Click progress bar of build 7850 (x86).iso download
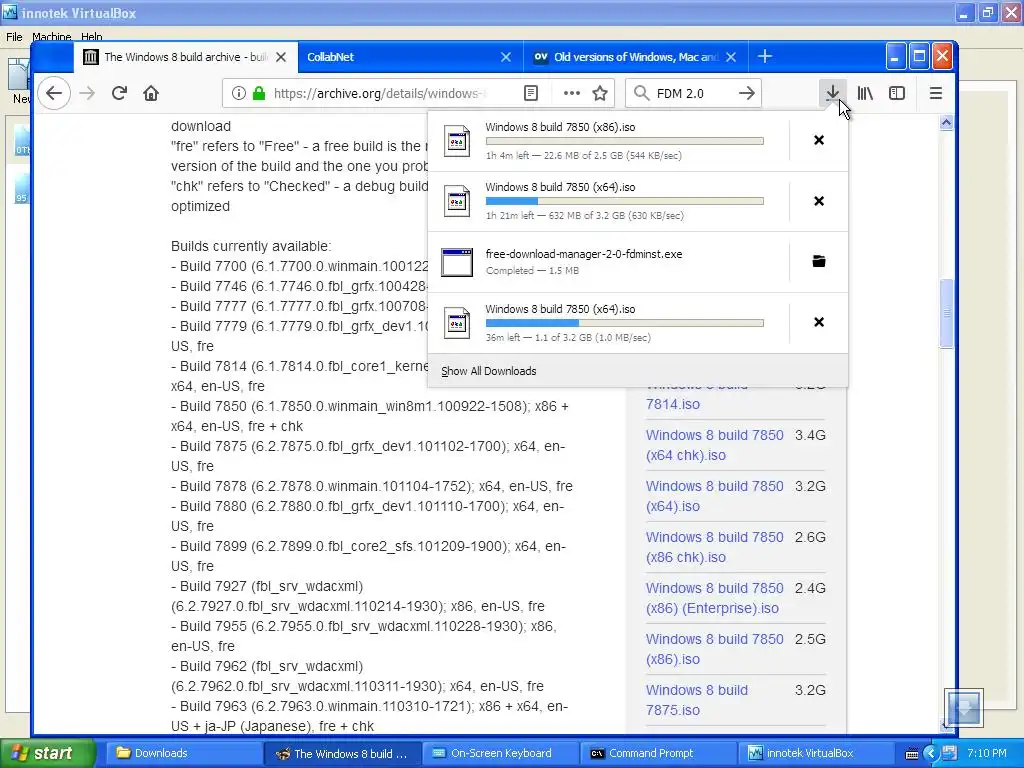1024x768 pixels. (x=624, y=141)
